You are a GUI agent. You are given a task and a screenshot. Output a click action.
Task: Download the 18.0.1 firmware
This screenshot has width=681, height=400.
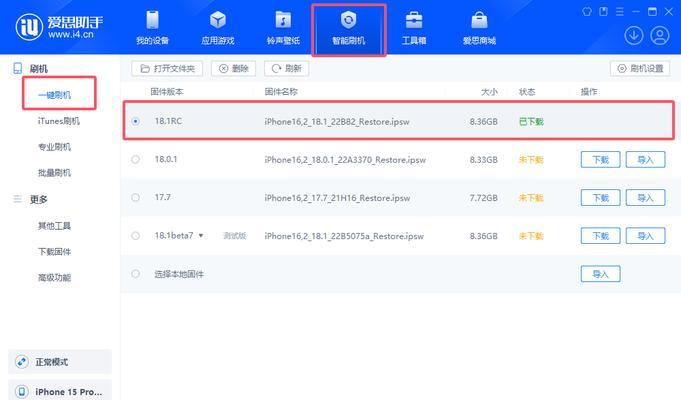pos(601,160)
